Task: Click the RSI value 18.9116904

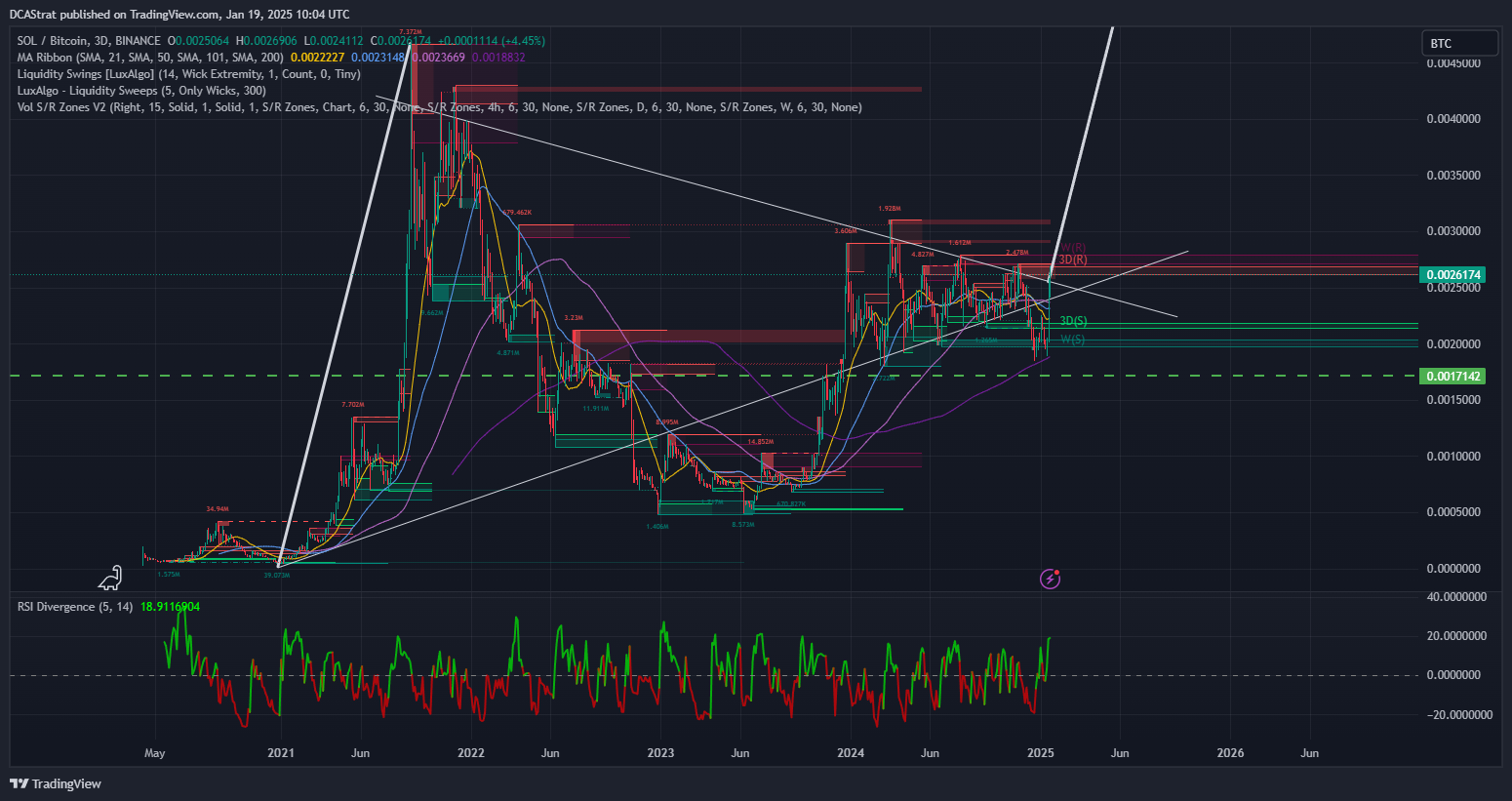Action: pyautogui.click(x=170, y=607)
